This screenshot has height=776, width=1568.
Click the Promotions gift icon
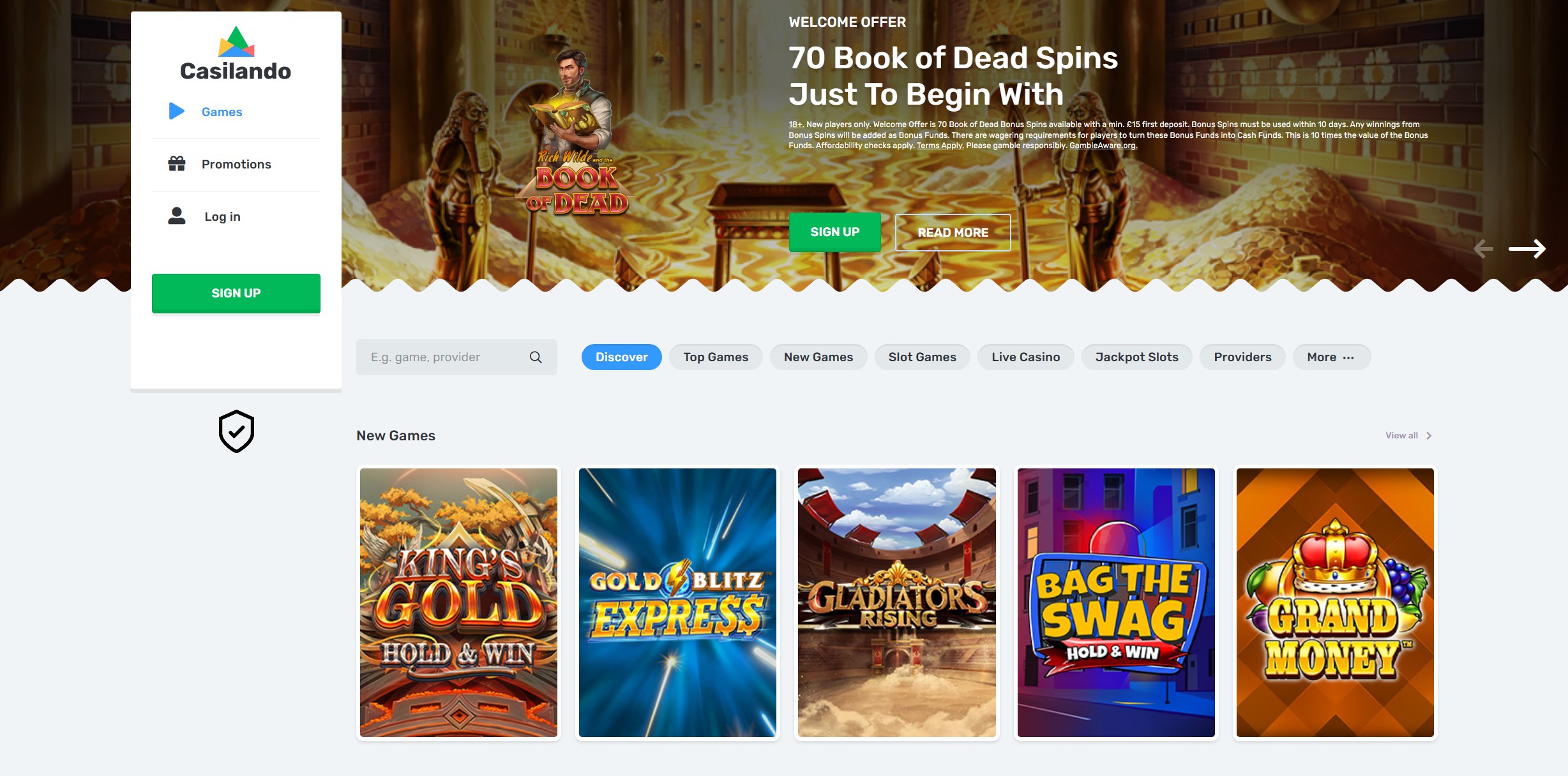(x=177, y=164)
